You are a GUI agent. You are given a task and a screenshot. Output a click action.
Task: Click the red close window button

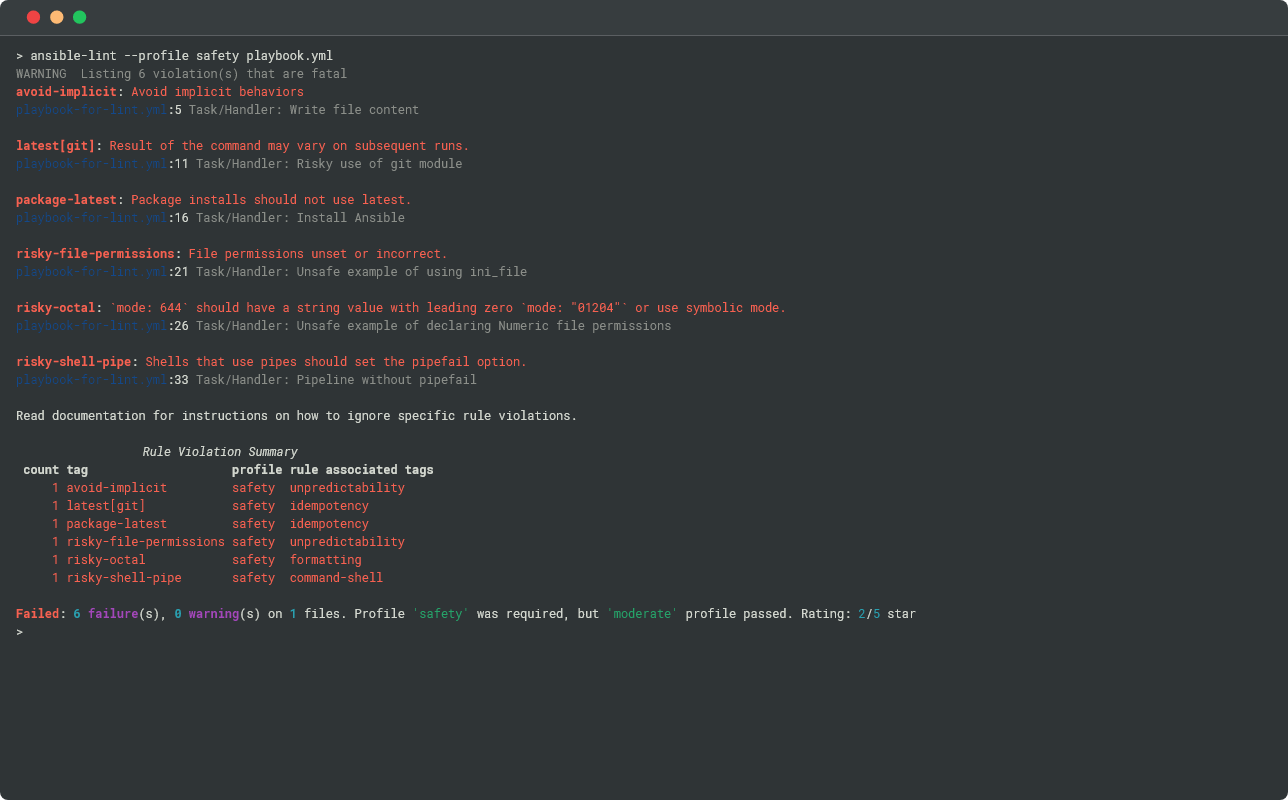tap(33, 17)
